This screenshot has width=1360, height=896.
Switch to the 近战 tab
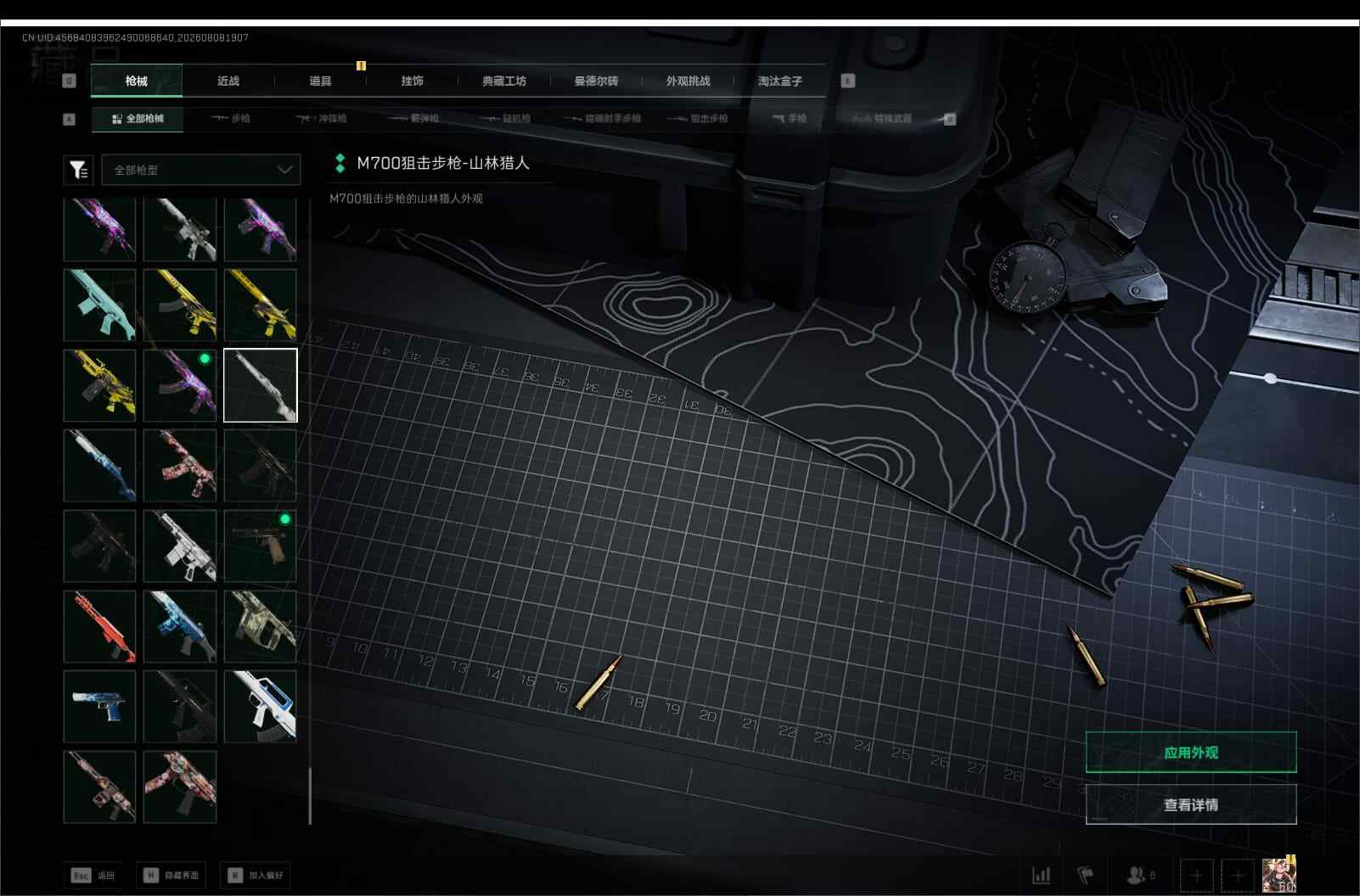pyautogui.click(x=228, y=81)
